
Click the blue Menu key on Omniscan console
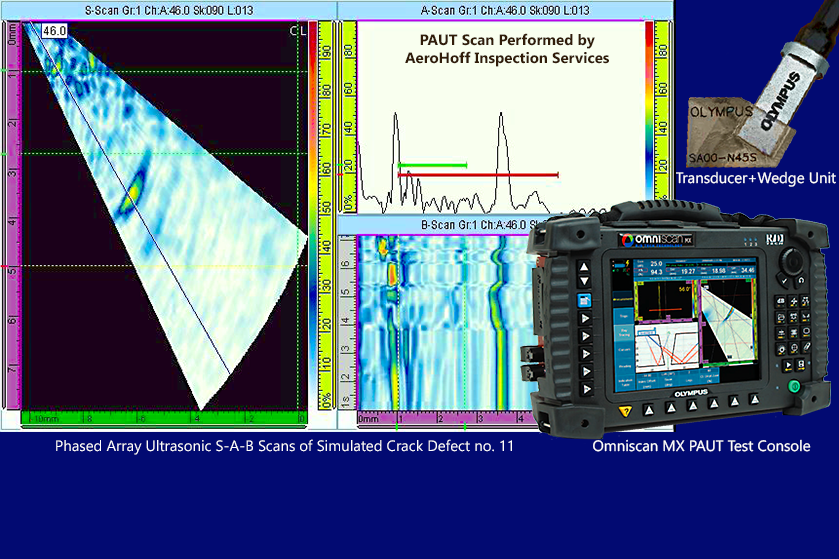pos(584,301)
